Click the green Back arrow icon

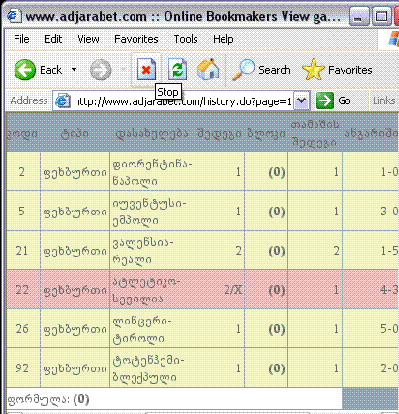25,70
